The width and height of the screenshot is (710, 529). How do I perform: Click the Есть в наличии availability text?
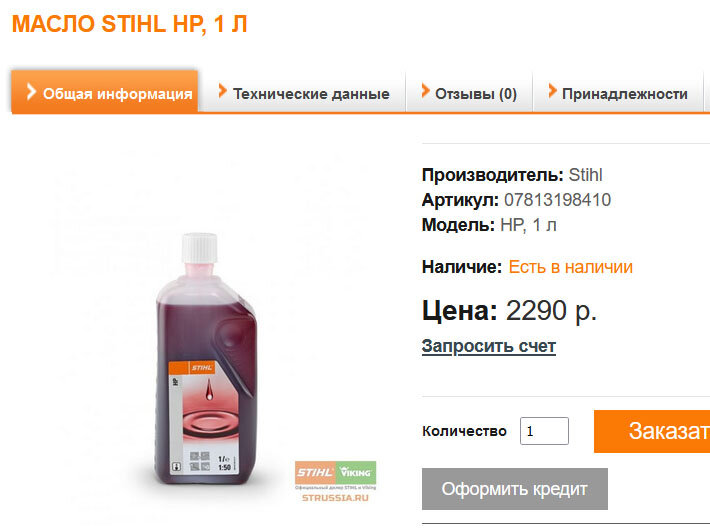(571, 267)
